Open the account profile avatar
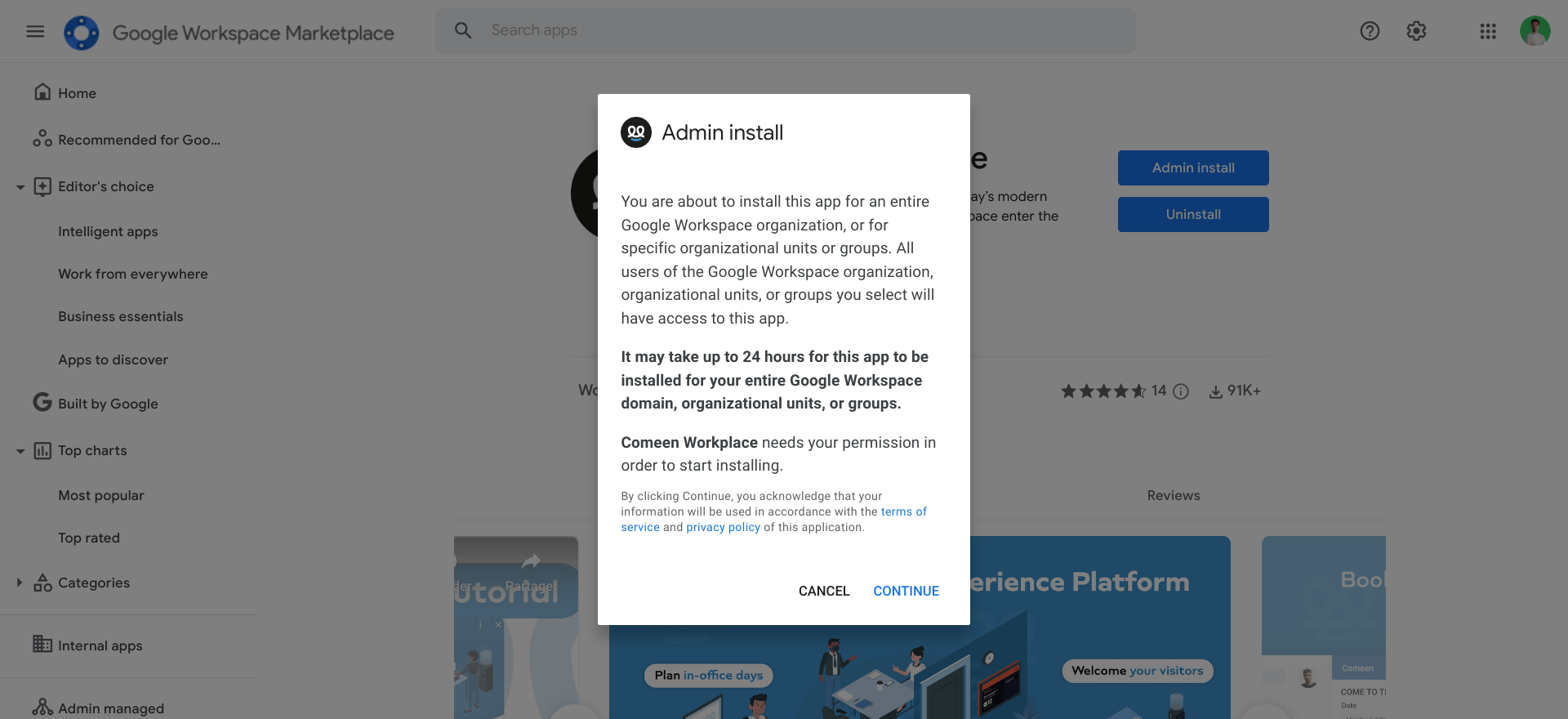 point(1535,31)
